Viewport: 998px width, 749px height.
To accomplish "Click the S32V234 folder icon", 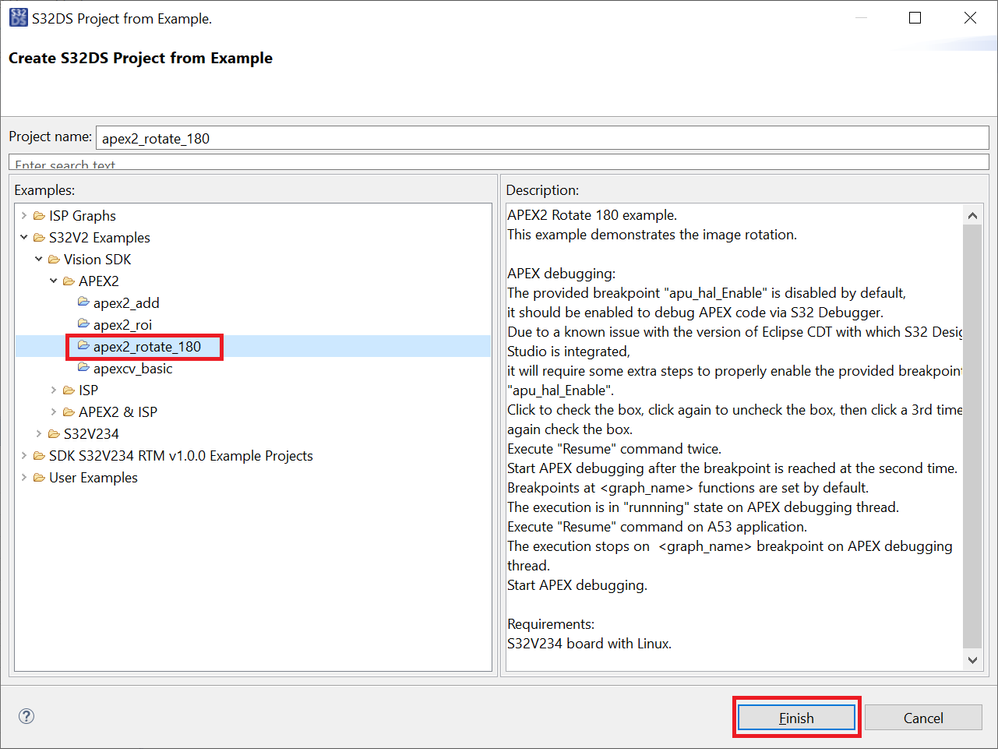I will [x=54, y=433].
